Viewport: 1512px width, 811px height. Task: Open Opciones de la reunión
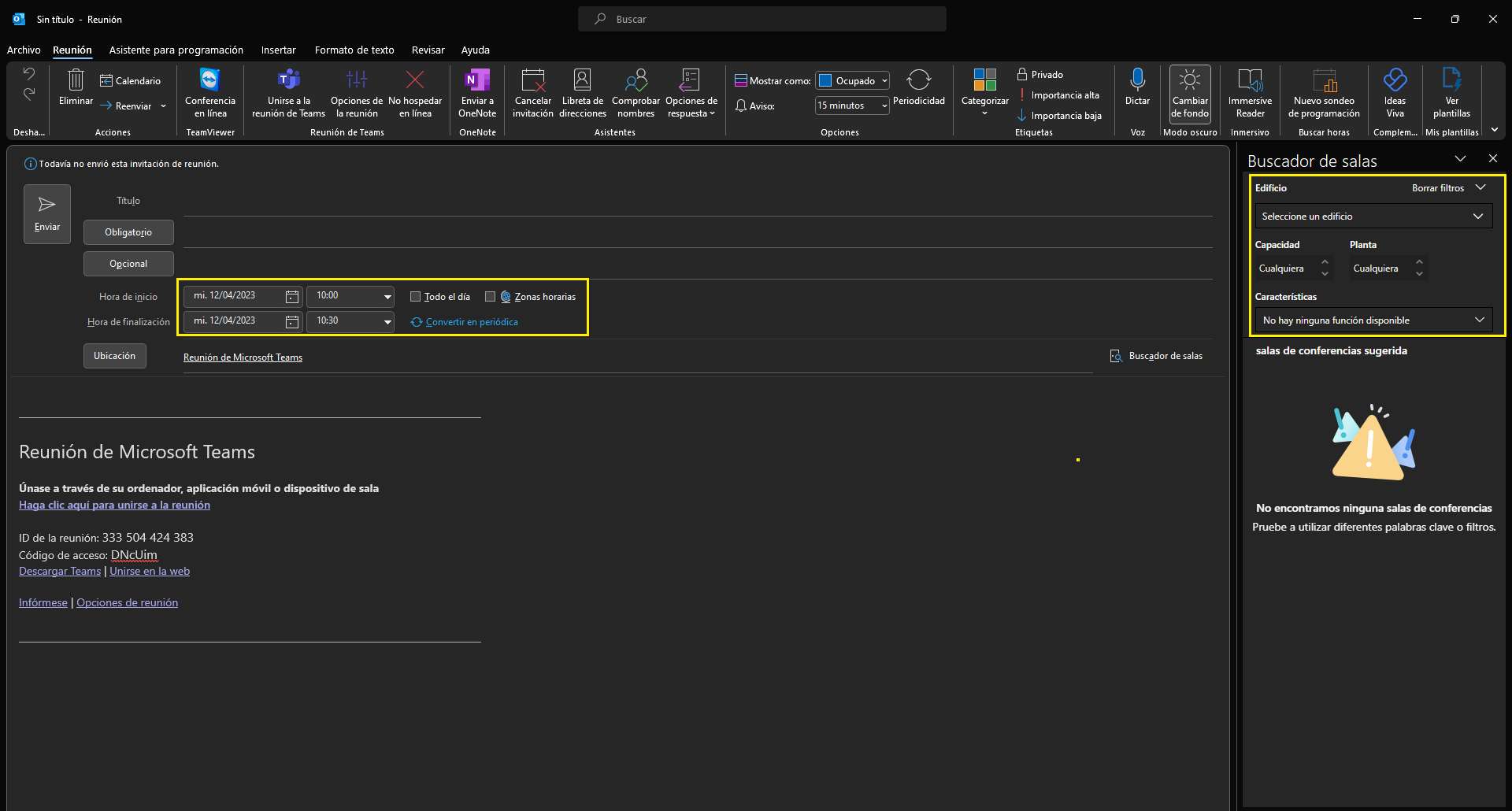coord(357,93)
